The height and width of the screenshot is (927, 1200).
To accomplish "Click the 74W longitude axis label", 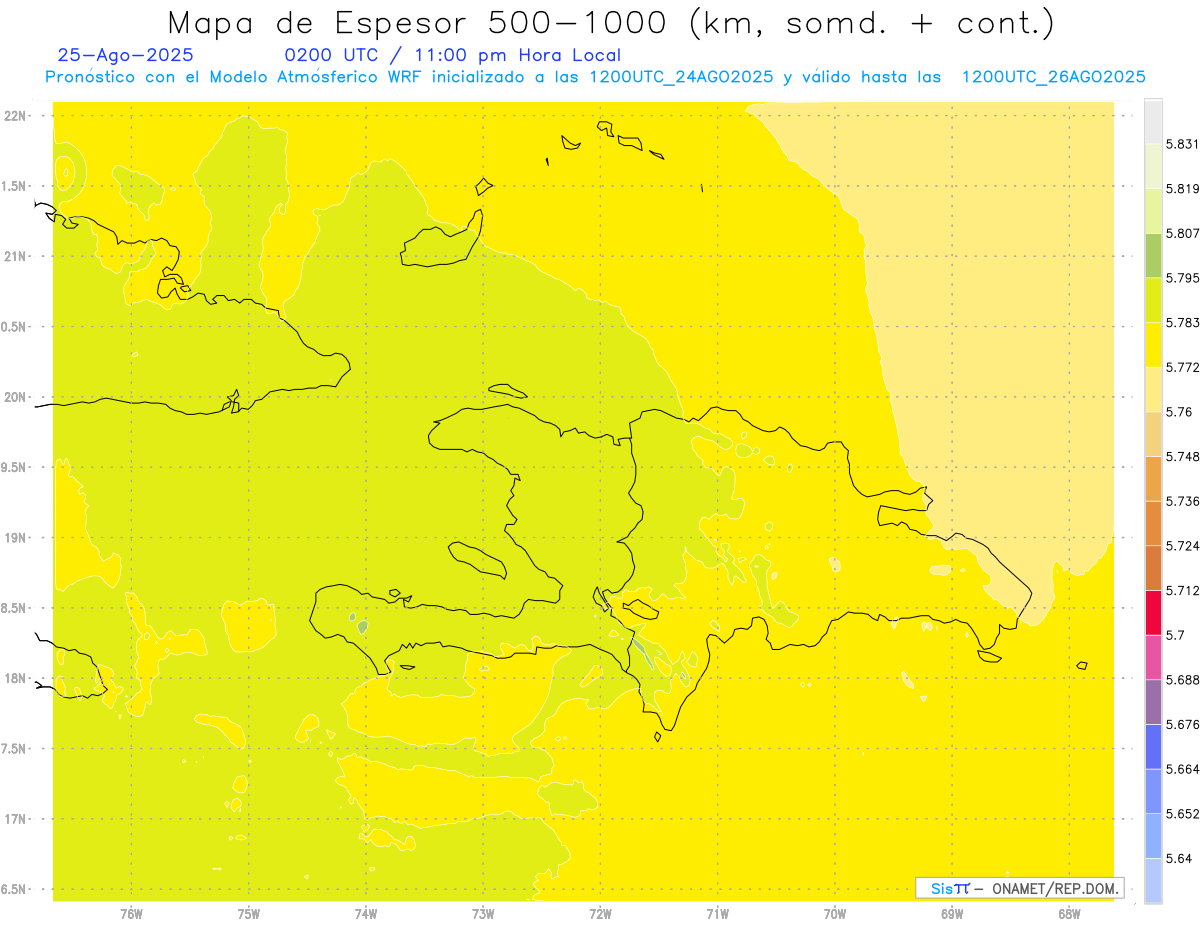I will click(366, 913).
